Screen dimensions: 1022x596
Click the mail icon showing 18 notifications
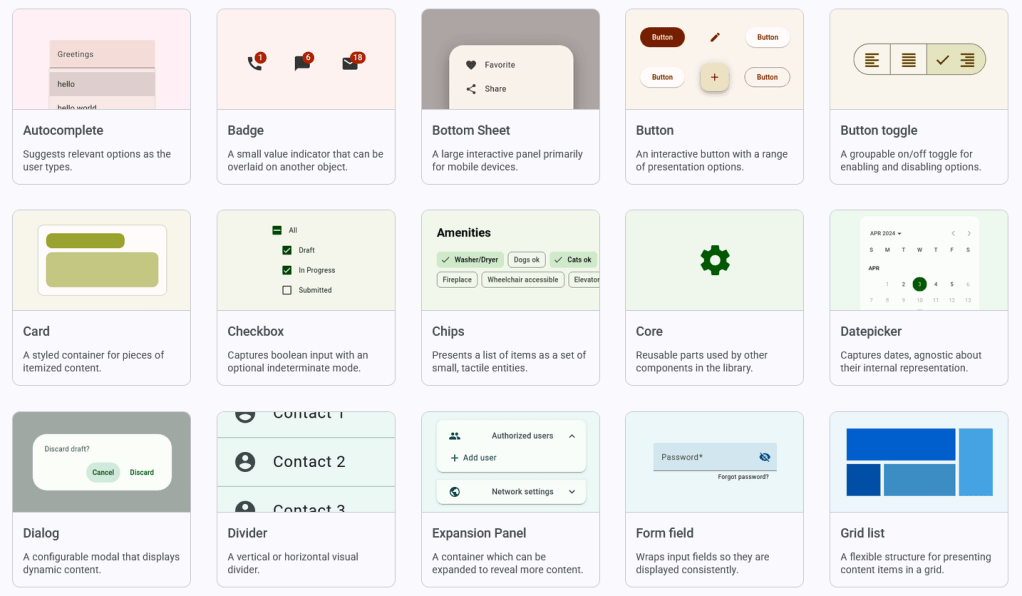350,63
